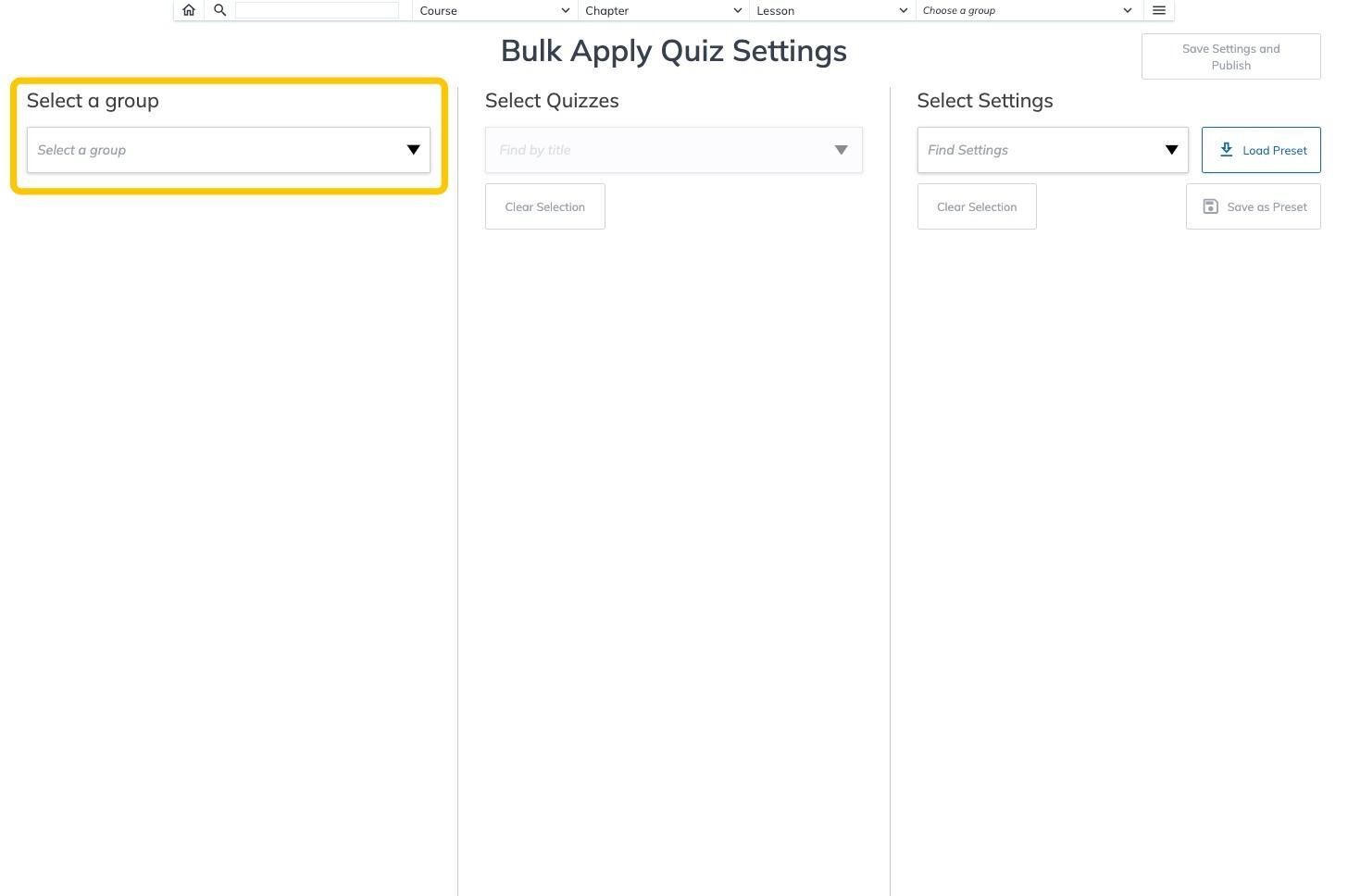Click the Select a group dropdown arrow
This screenshot has height=896, width=1348.
pyautogui.click(x=414, y=150)
